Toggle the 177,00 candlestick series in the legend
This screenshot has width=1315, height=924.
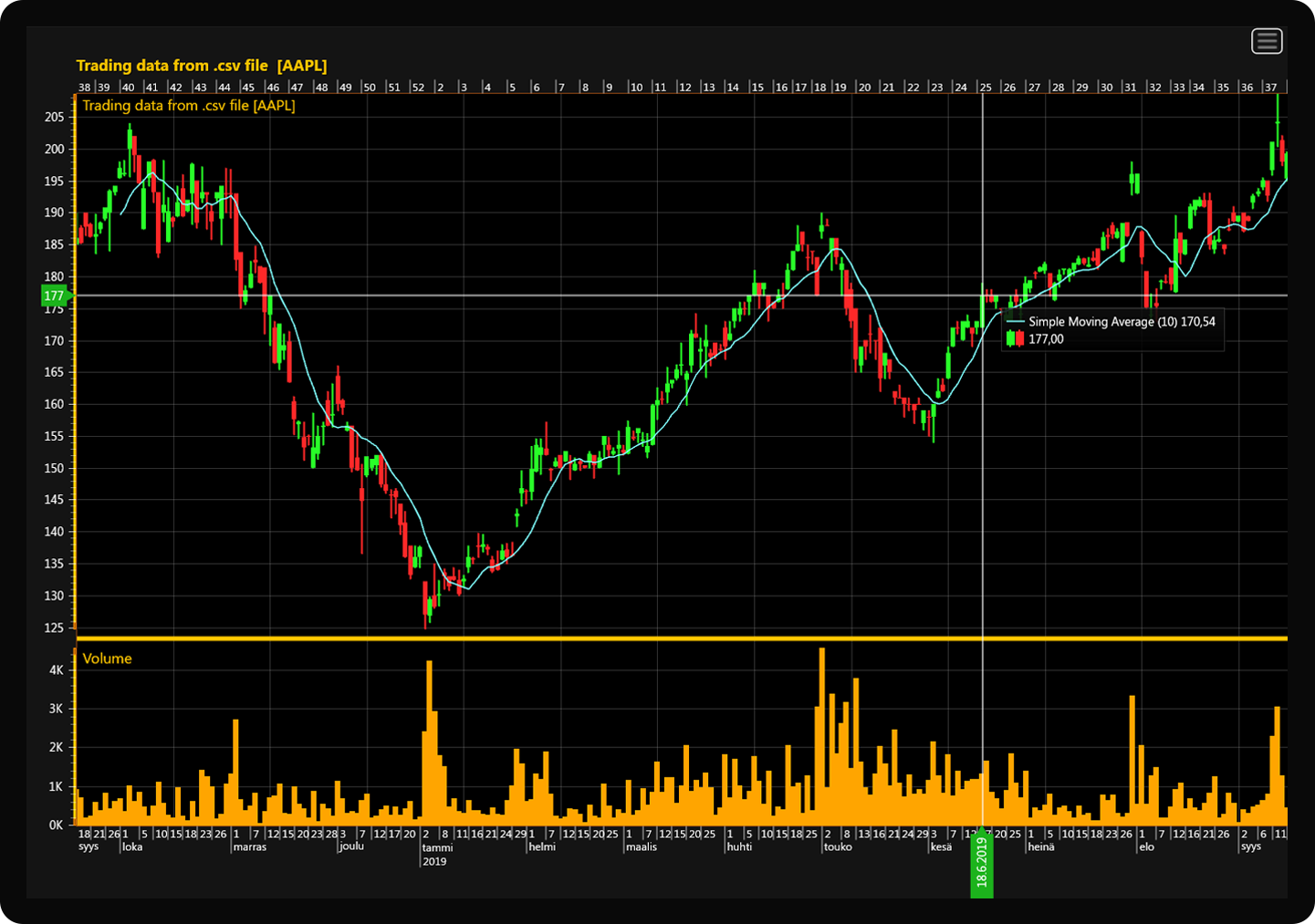[1045, 338]
